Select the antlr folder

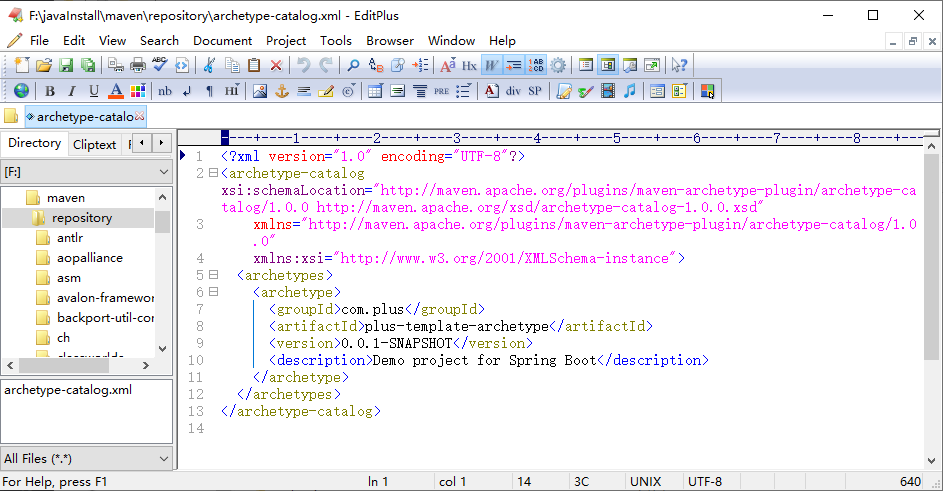tap(70, 238)
